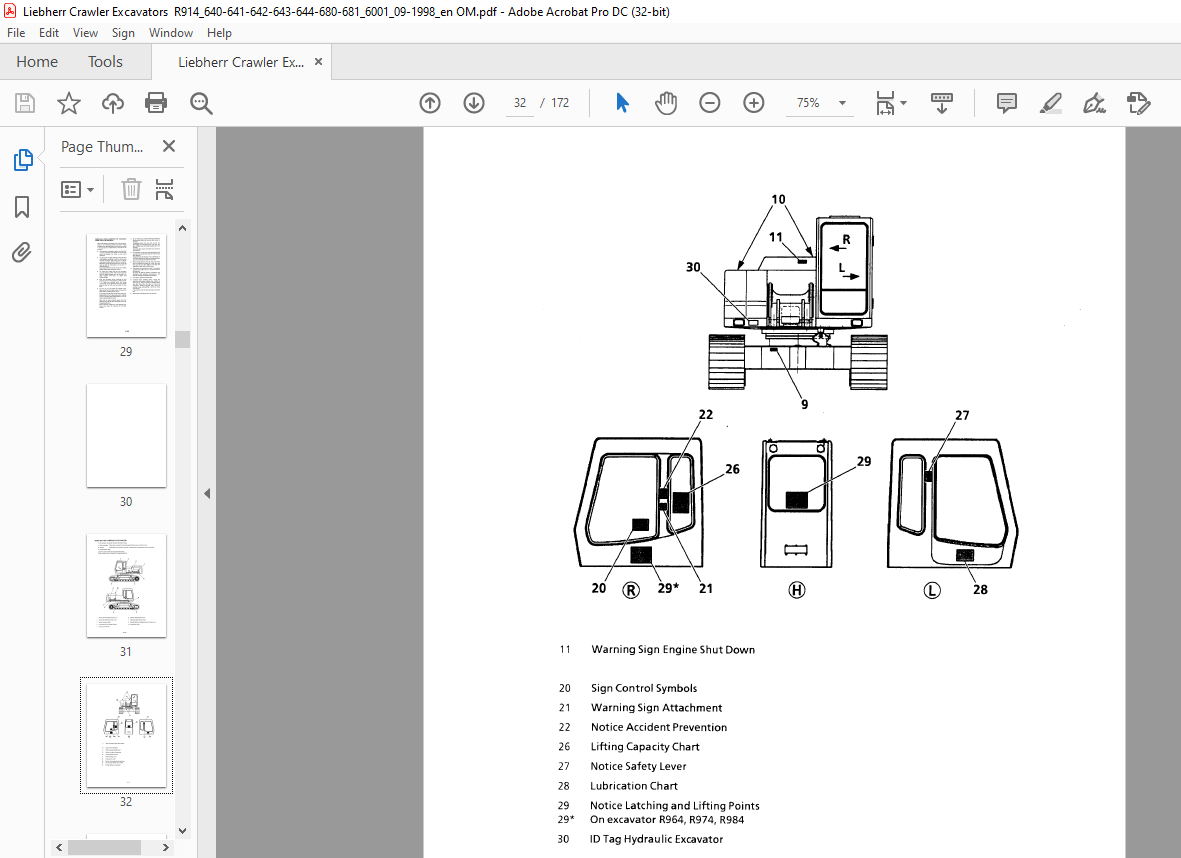Select page 29 thumbnail
Viewport: 1181px width, 858px height.
coord(127,285)
